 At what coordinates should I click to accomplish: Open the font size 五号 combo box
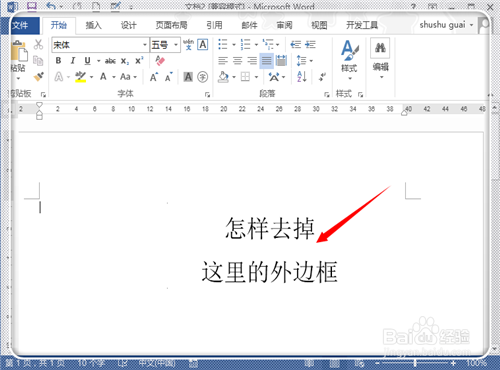165,45
